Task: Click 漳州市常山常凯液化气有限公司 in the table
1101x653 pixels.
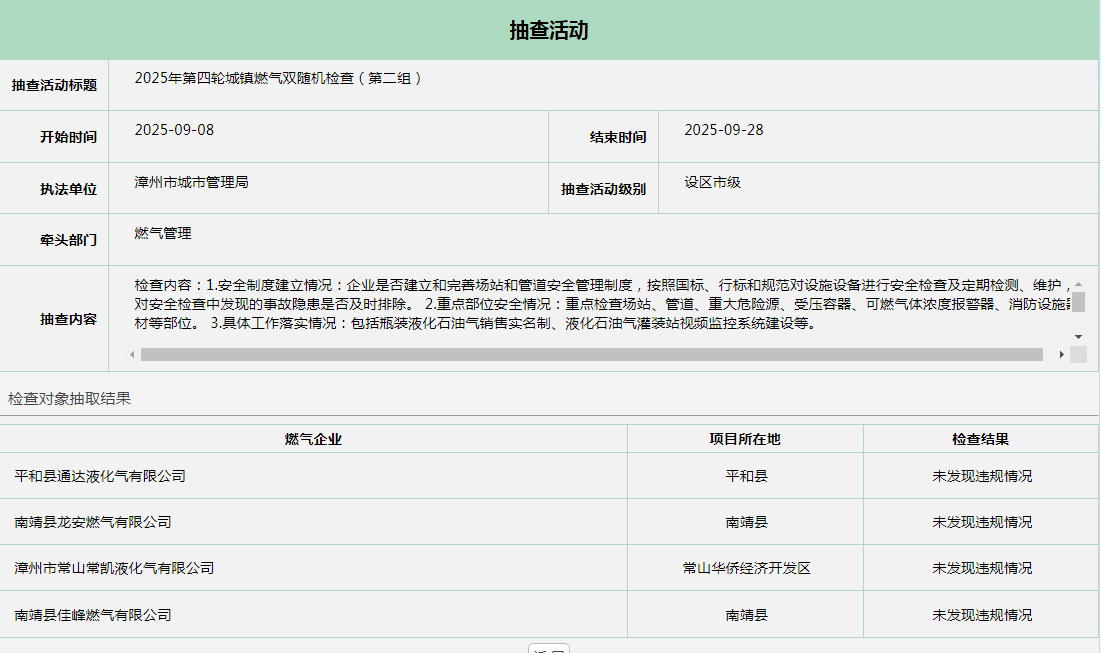Action: click(x=115, y=568)
